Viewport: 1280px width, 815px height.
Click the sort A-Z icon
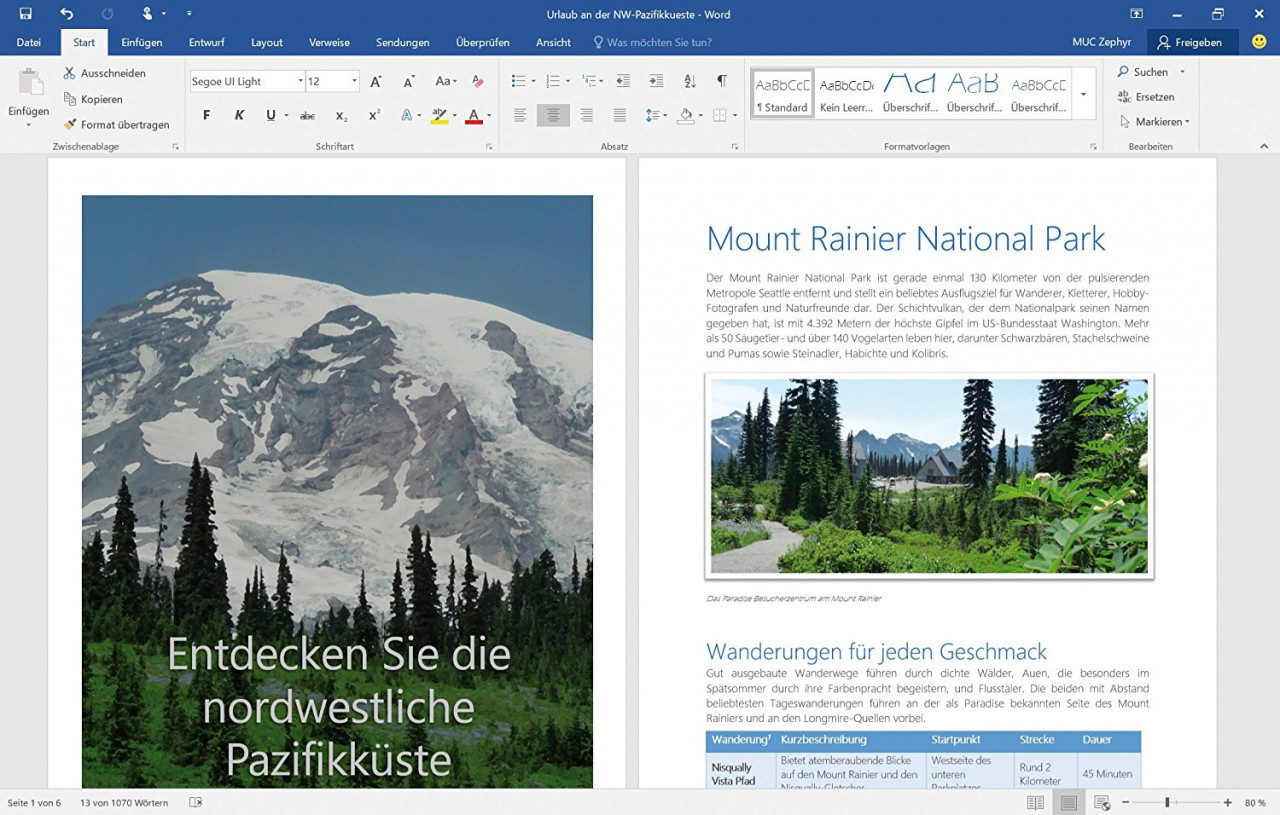point(689,81)
